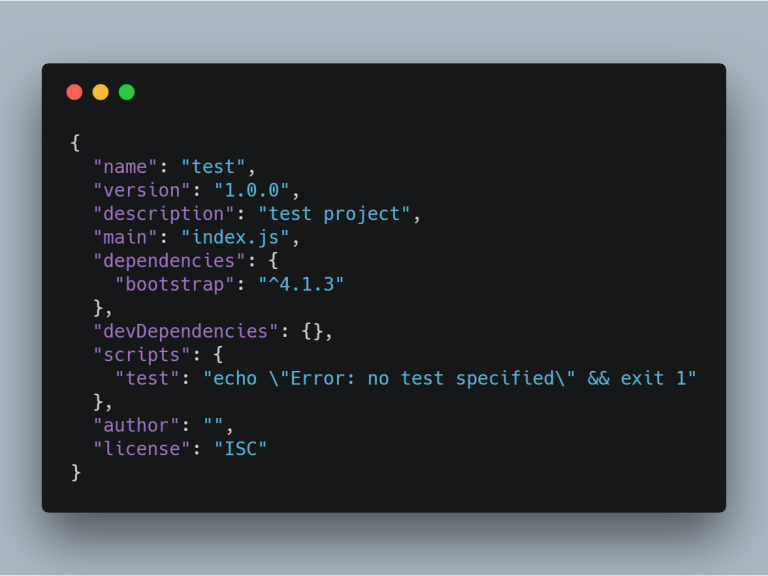The height and width of the screenshot is (576, 768).
Task: Click the red close dot
Action: point(74,92)
